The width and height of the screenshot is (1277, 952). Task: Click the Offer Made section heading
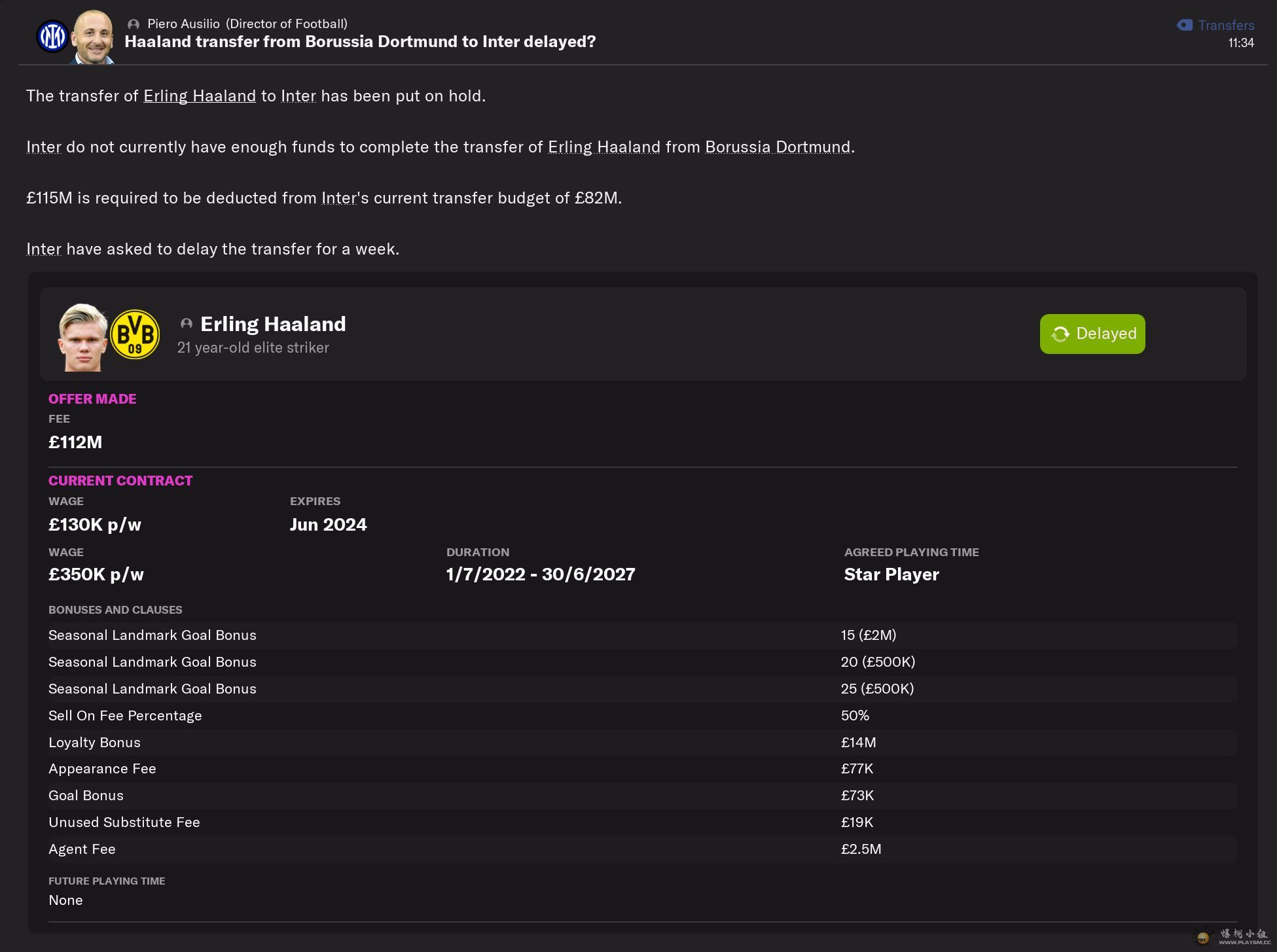92,399
